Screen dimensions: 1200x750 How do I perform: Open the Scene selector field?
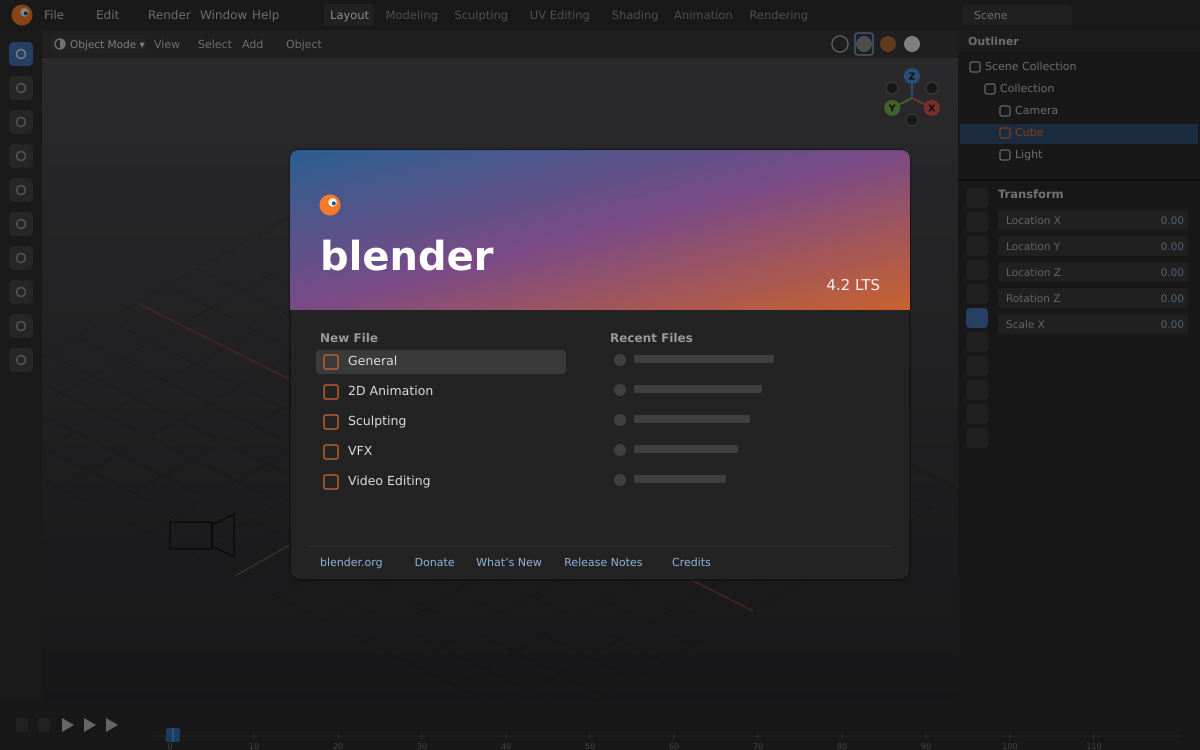point(1017,15)
